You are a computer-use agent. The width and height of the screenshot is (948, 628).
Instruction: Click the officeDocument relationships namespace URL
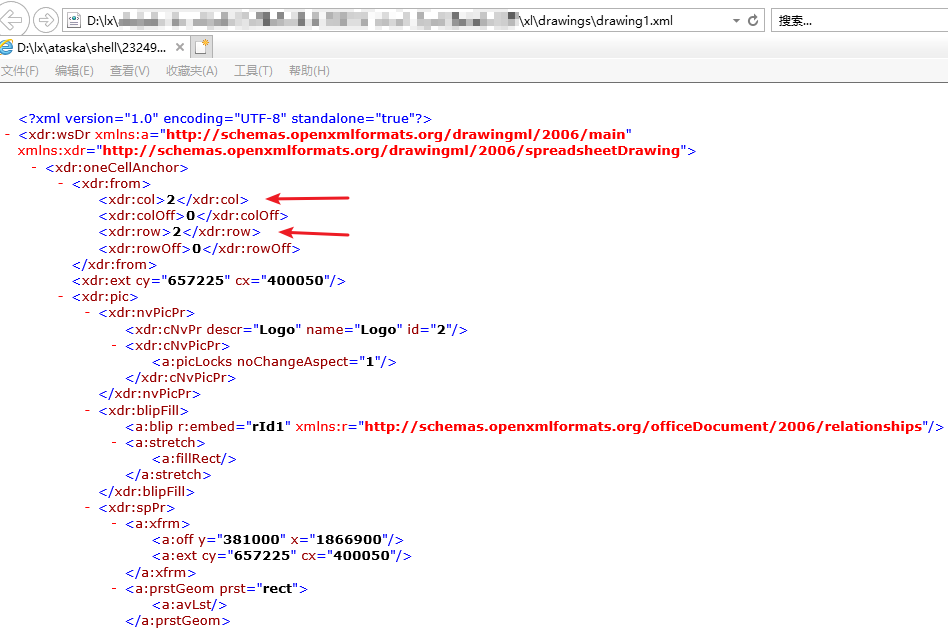click(x=643, y=427)
